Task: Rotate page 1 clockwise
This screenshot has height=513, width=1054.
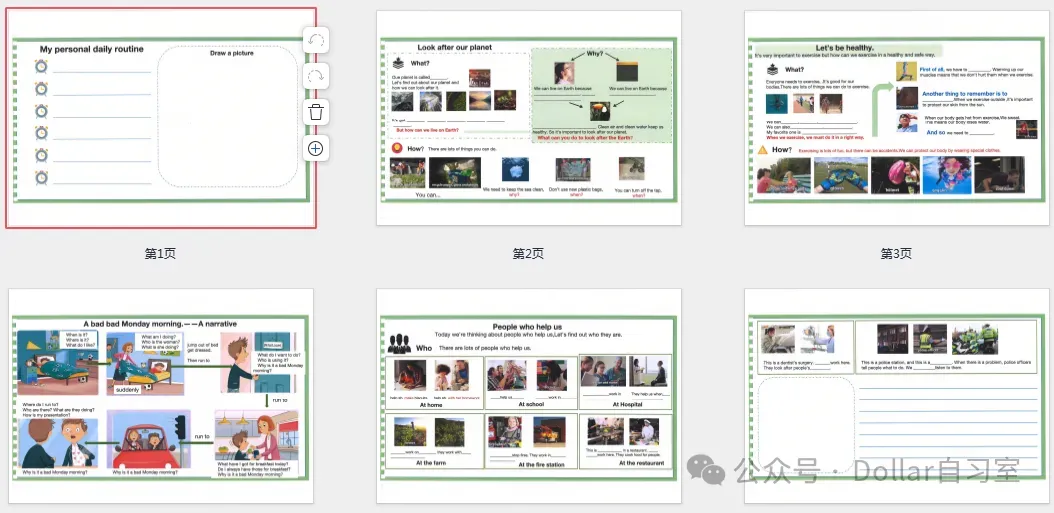Action: [x=315, y=77]
